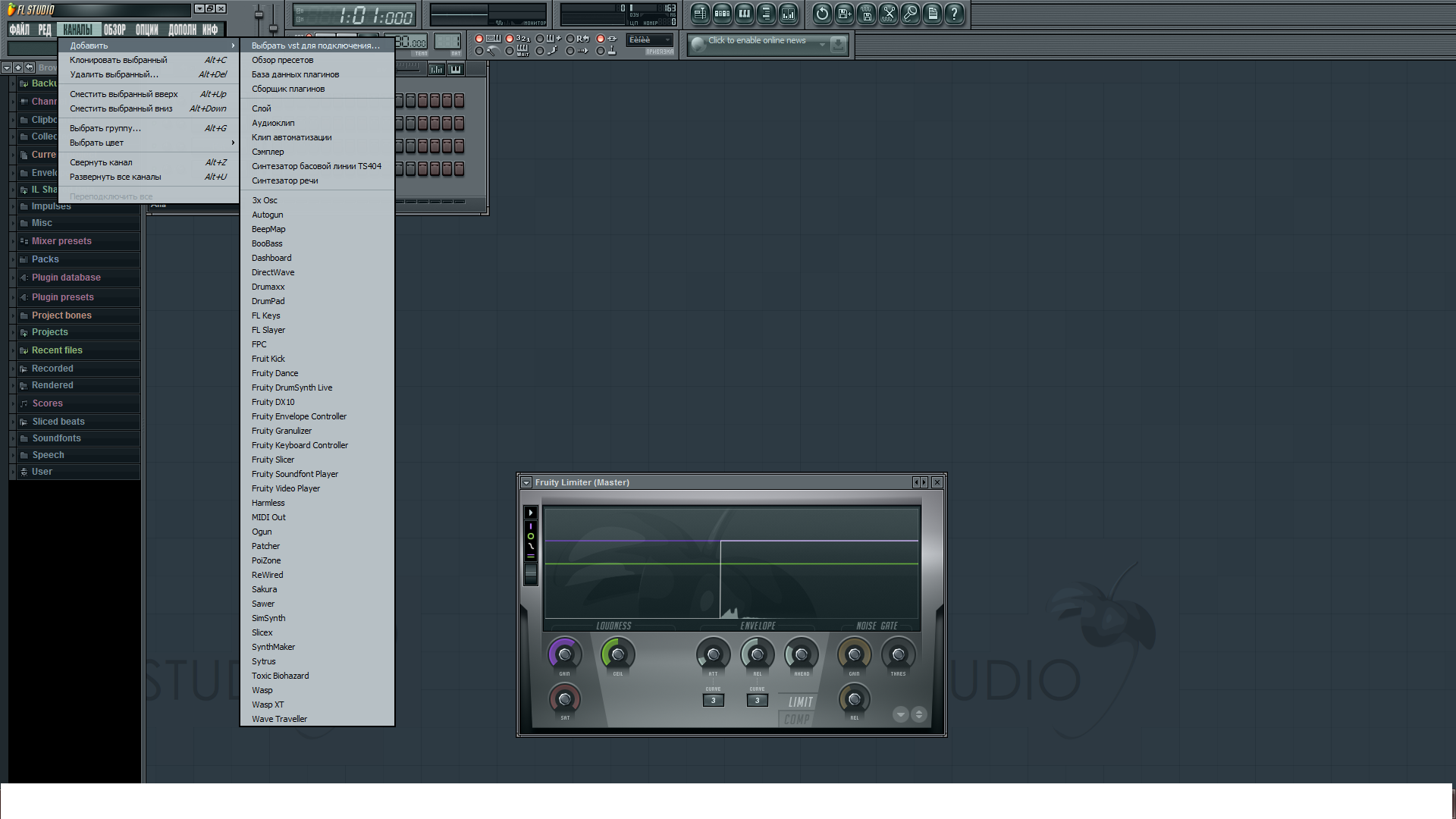This screenshot has height=819, width=1456.
Task: Add the 3x Osc channel from submenu
Action: tap(317, 200)
